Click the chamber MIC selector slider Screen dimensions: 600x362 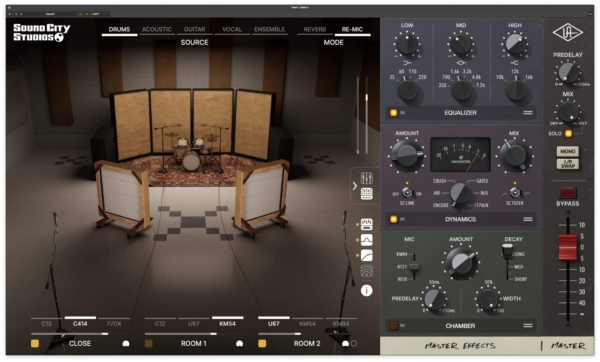(x=414, y=267)
